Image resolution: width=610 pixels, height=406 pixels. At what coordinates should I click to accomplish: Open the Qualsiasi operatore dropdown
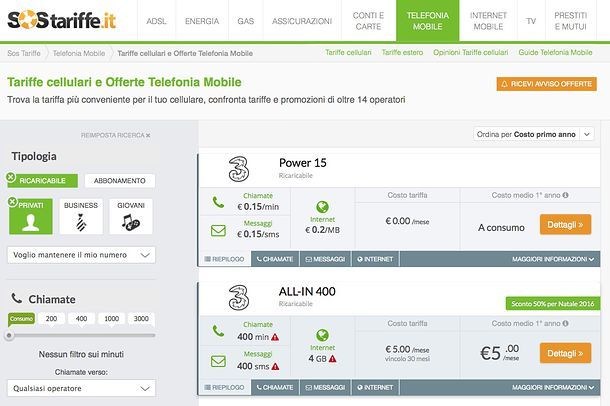tap(81, 388)
